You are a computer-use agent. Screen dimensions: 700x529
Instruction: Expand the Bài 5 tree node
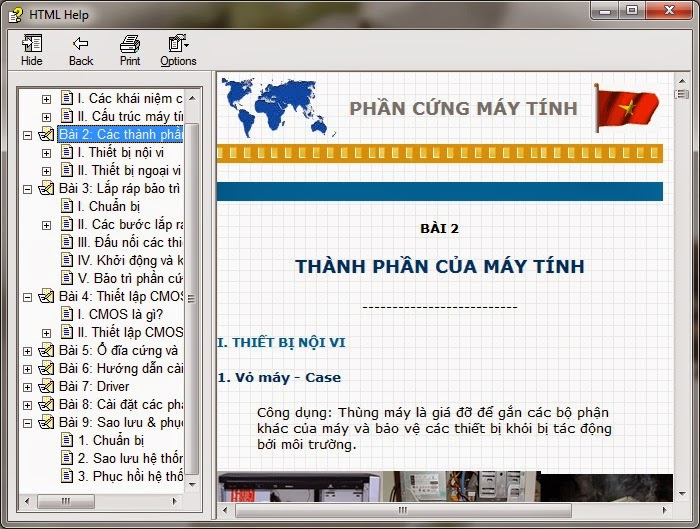[27, 350]
